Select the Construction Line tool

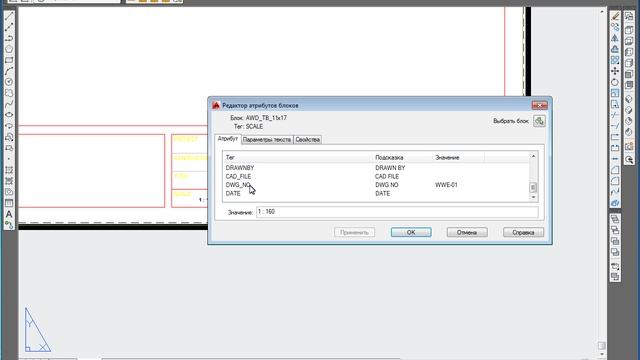coord(9,27)
